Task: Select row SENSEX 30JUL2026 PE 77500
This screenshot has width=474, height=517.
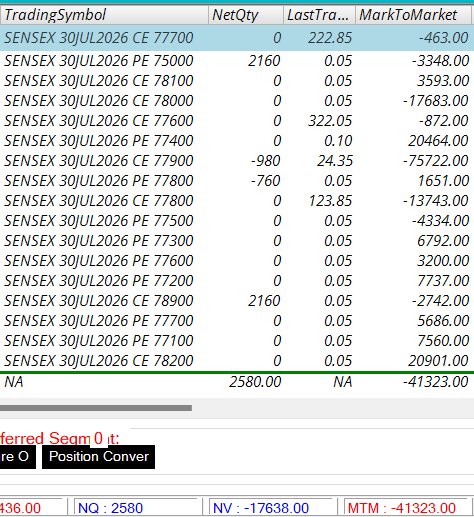Action: coord(237,221)
